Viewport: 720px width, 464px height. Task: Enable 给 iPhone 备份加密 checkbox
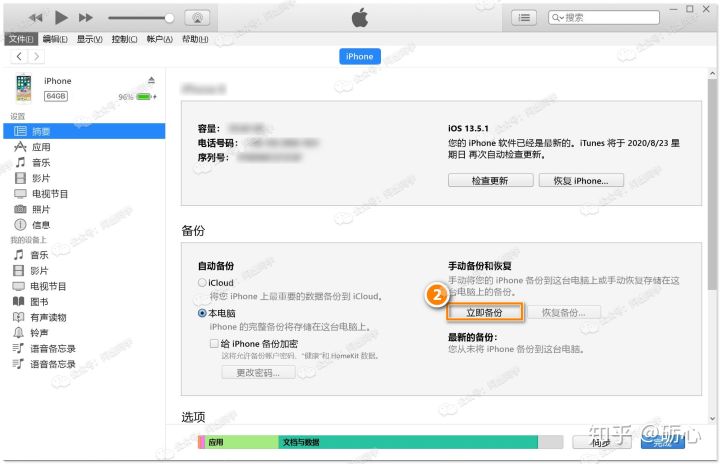[x=214, y=344]
